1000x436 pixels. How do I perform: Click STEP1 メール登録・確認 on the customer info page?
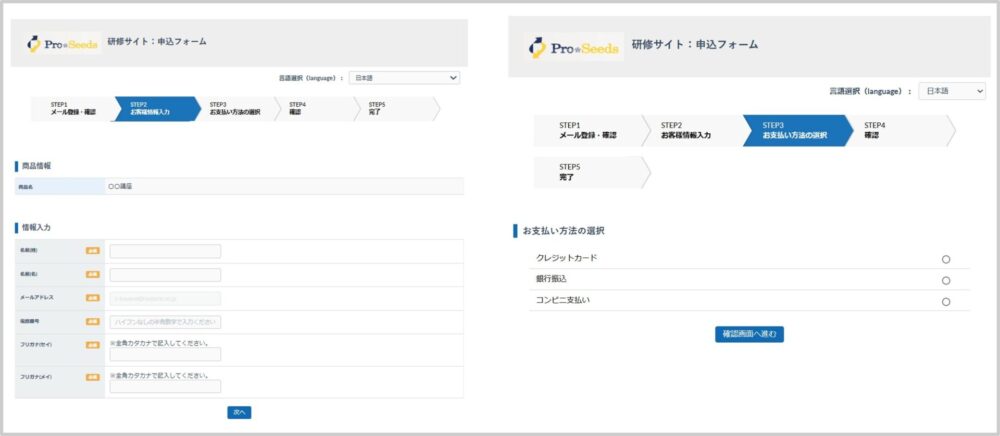point(72,108)
